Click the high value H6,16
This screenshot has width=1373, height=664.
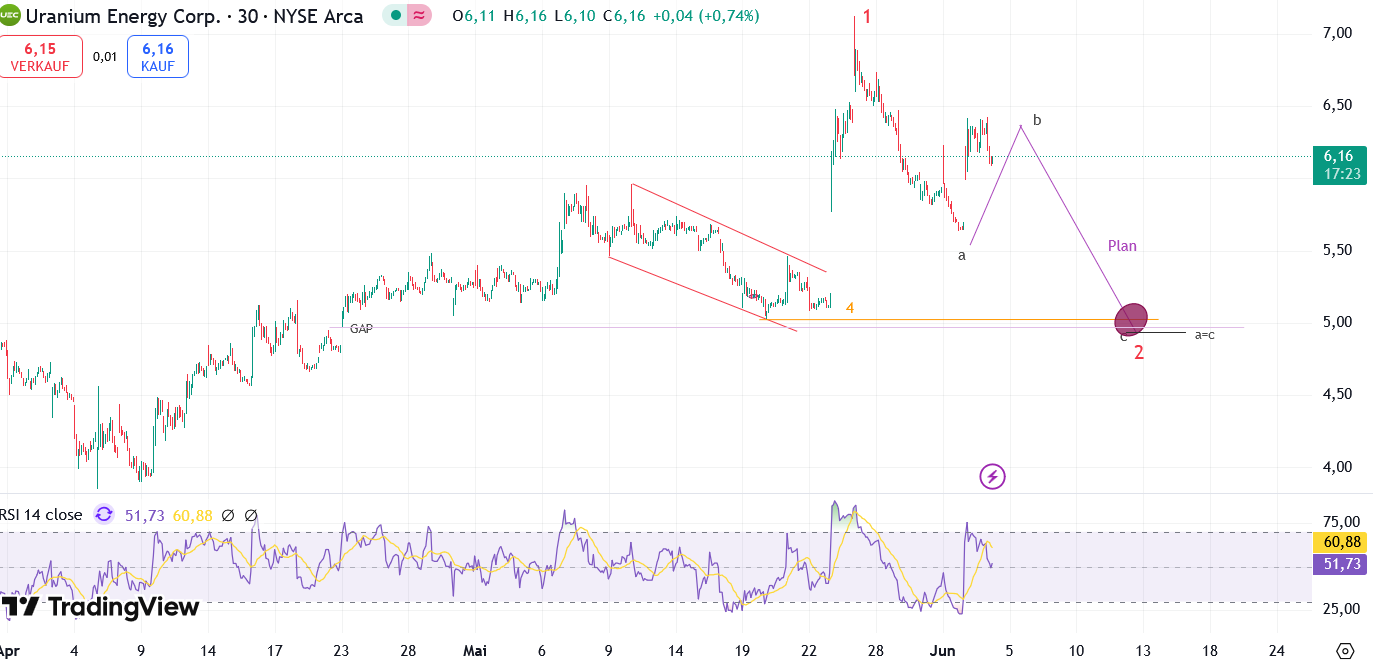(523, 16)
